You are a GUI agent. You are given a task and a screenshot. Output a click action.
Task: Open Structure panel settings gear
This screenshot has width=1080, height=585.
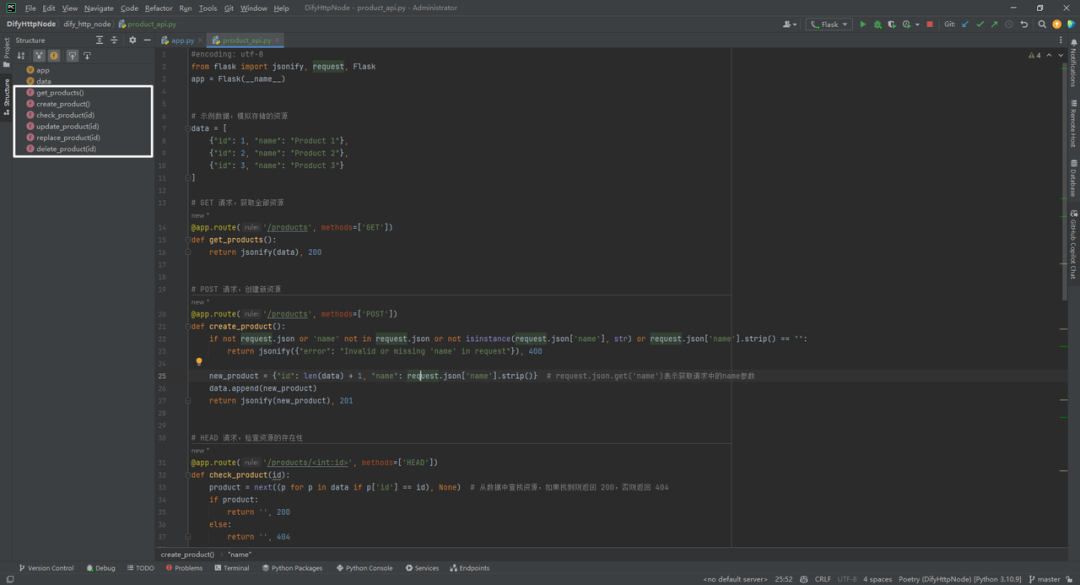tap(132, 40)
